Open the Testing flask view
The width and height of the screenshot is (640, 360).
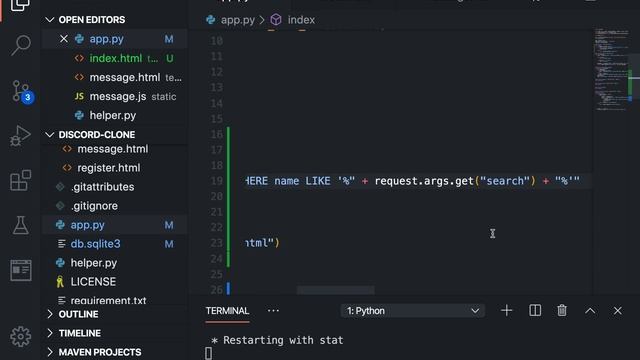(x=20, y=225)
